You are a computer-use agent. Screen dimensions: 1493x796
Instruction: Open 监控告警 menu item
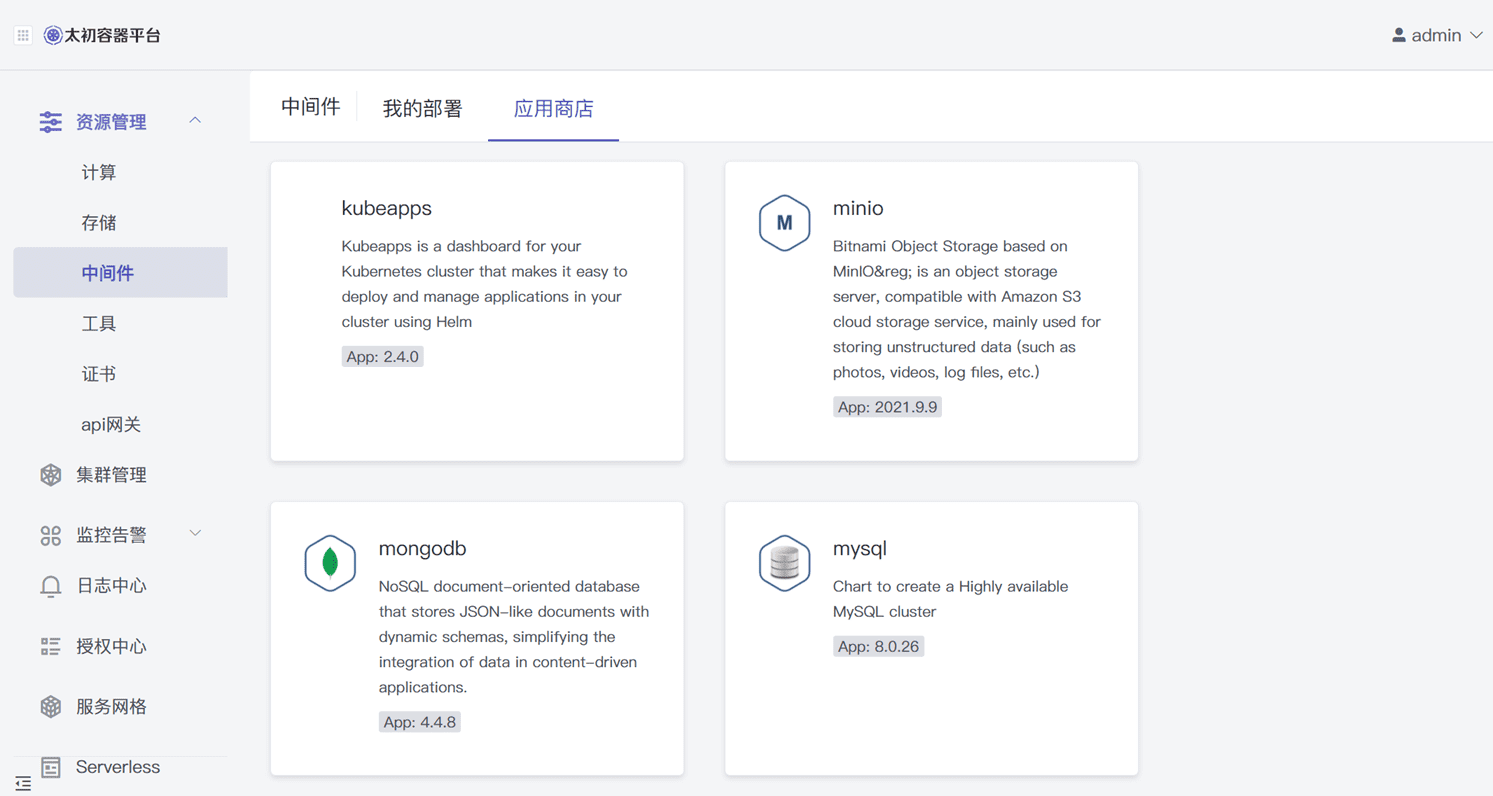111,535
